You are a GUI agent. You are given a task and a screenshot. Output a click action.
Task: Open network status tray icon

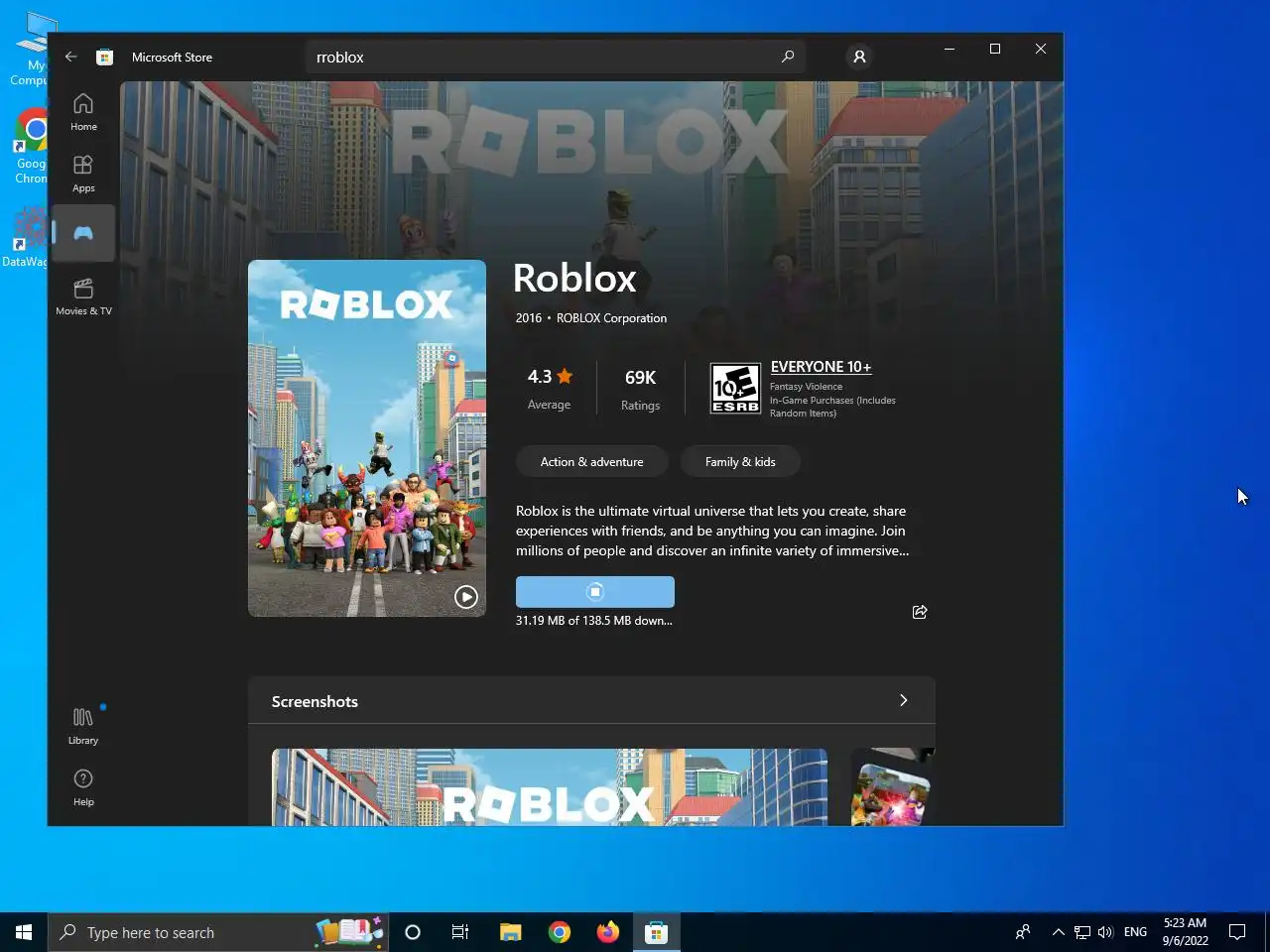1082,932
